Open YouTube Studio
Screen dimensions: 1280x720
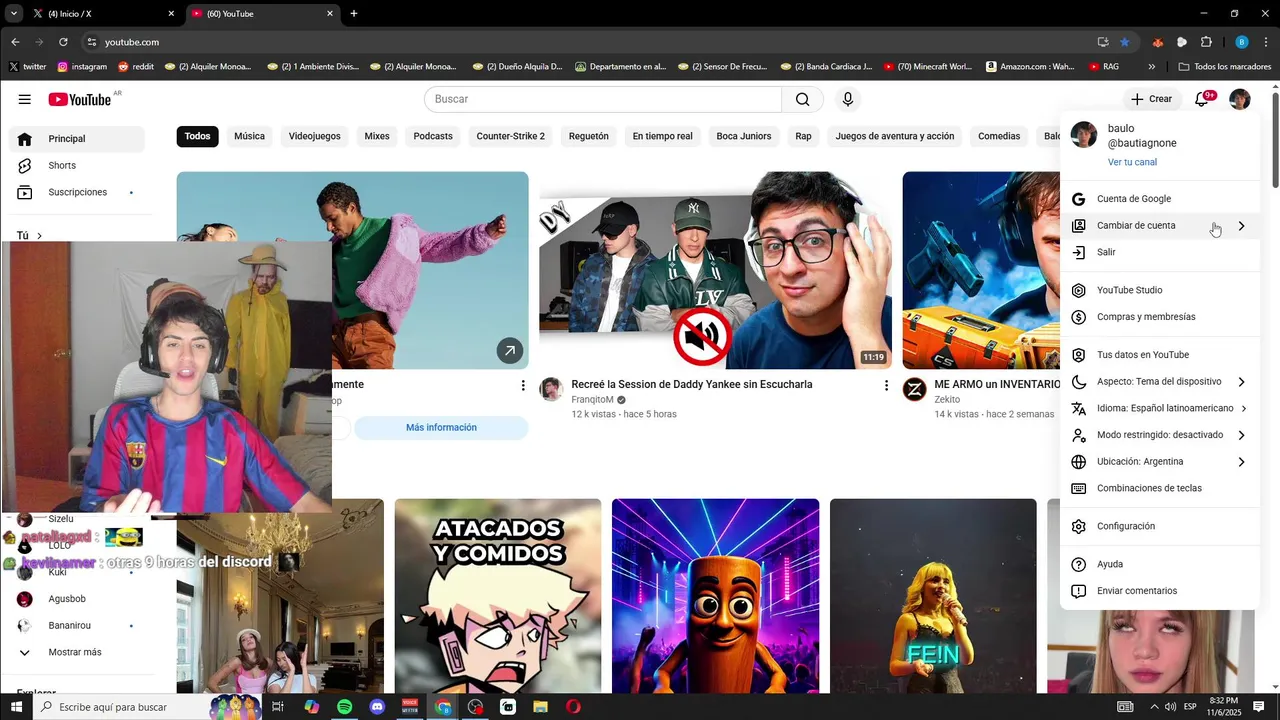[1159, 290]
